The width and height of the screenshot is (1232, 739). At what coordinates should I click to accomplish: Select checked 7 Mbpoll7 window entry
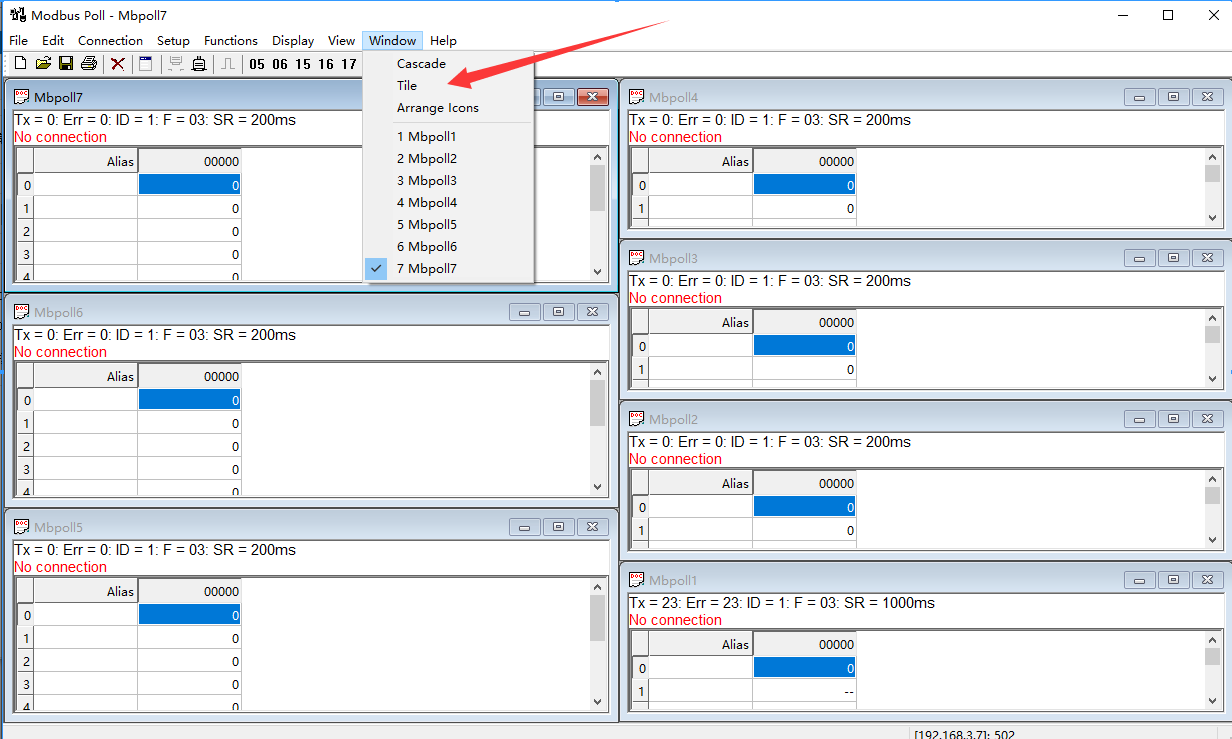(427, 269)
